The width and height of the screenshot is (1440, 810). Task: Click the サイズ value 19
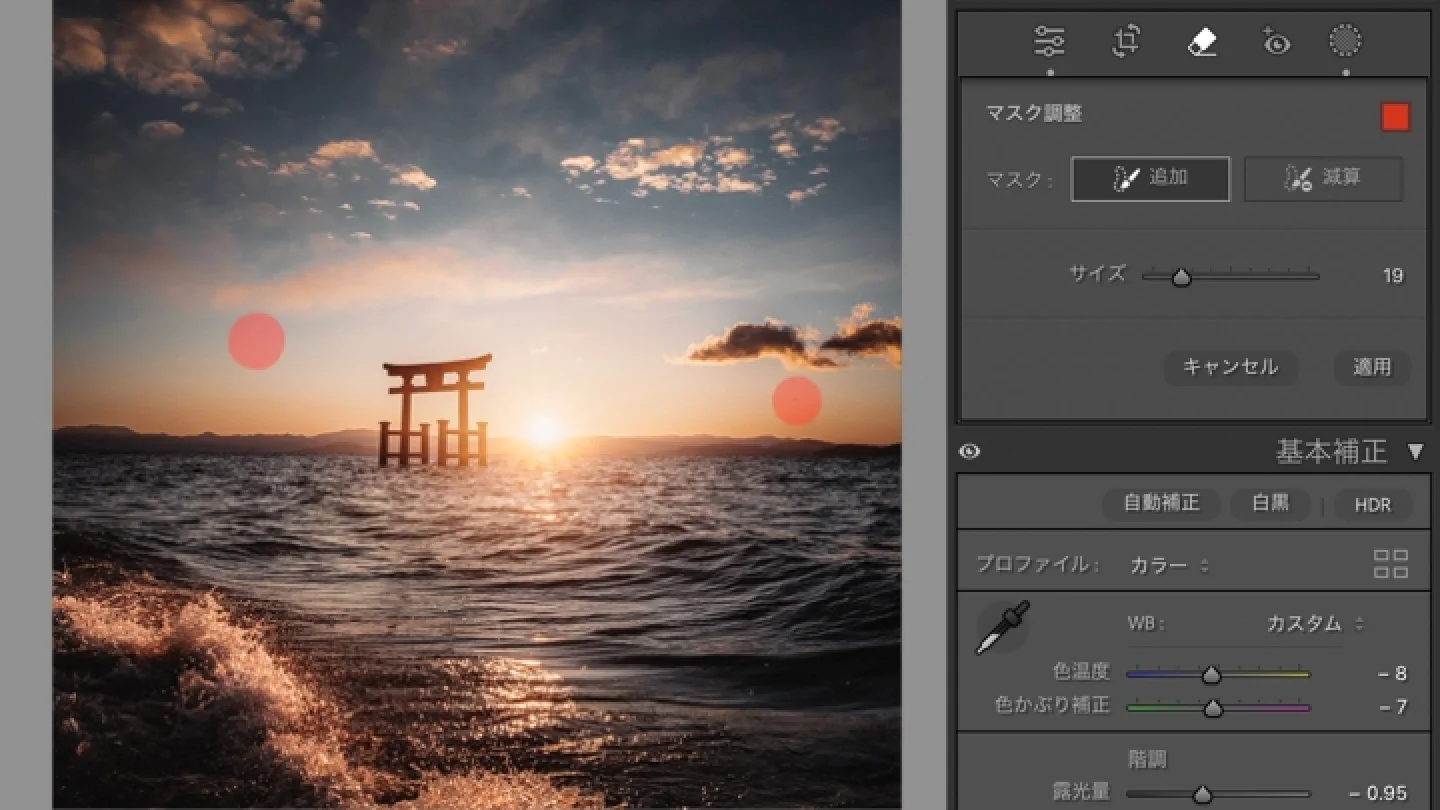pyautogui.click(x=1393, y=276)
